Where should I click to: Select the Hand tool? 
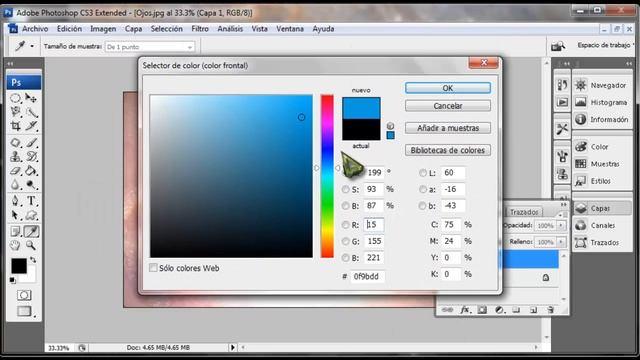pos(16,245)
